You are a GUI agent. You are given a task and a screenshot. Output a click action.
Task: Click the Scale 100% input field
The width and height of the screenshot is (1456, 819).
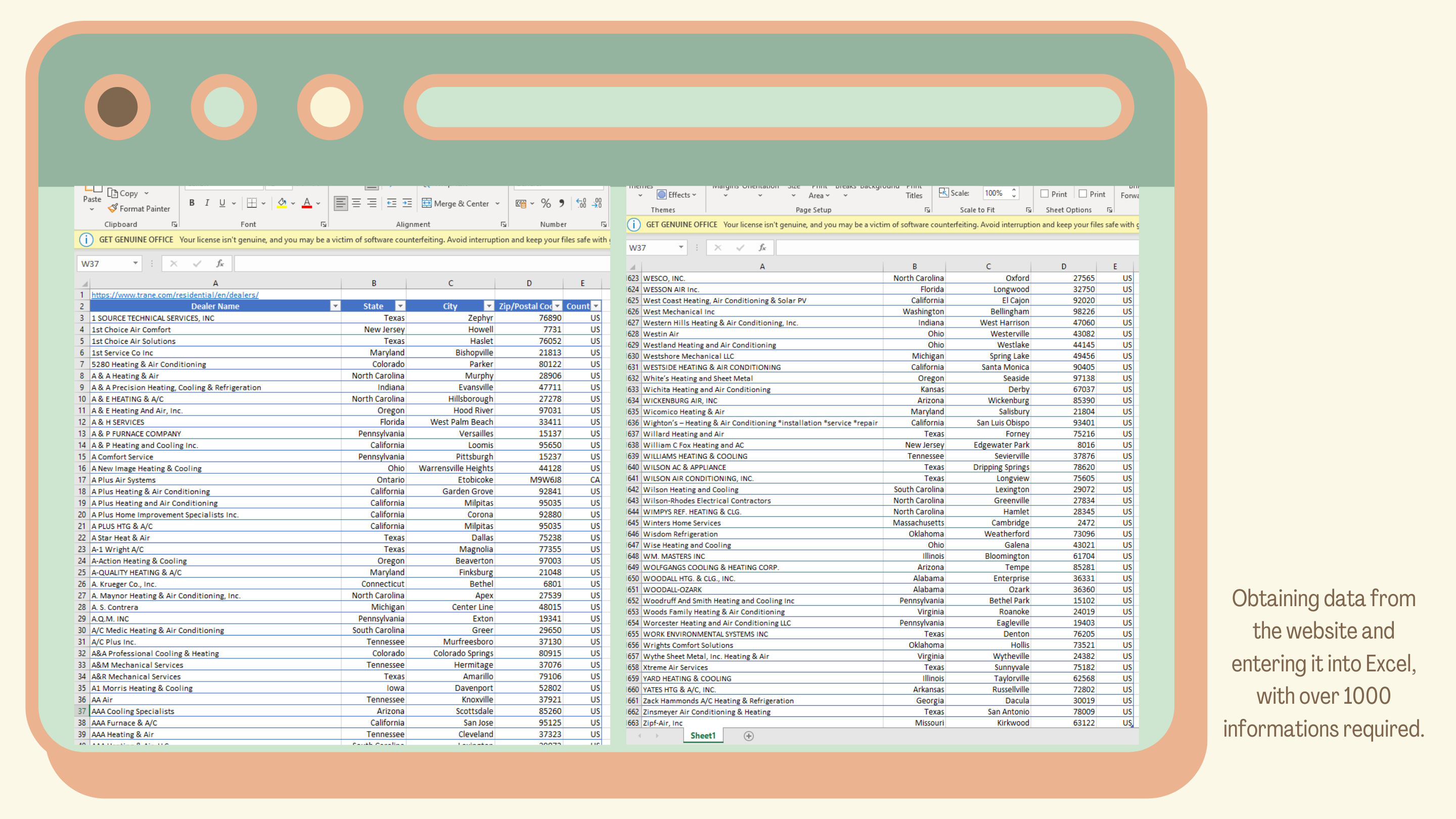tap(995, 193)
